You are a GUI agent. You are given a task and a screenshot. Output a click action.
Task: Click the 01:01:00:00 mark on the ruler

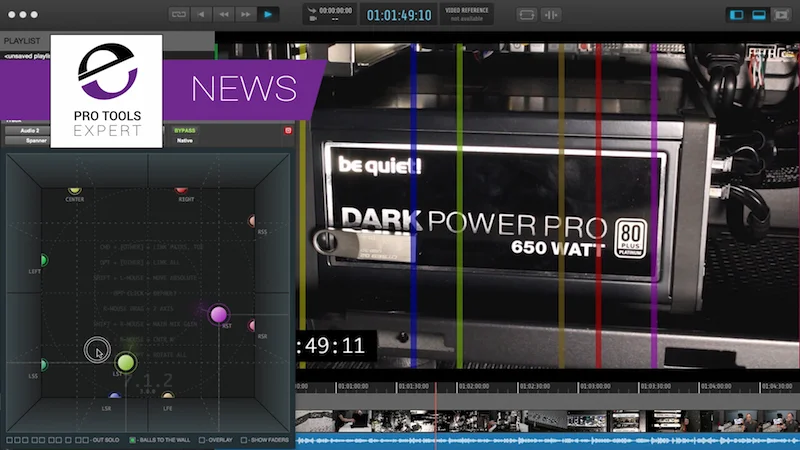pos(353,387)
